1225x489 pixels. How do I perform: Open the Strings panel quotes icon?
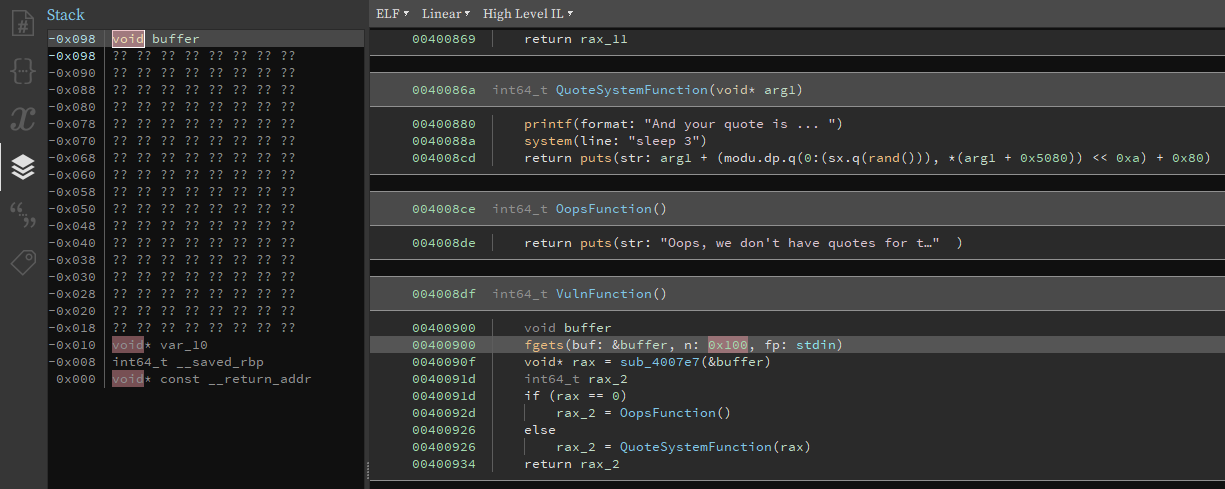[x=23, y=214]
